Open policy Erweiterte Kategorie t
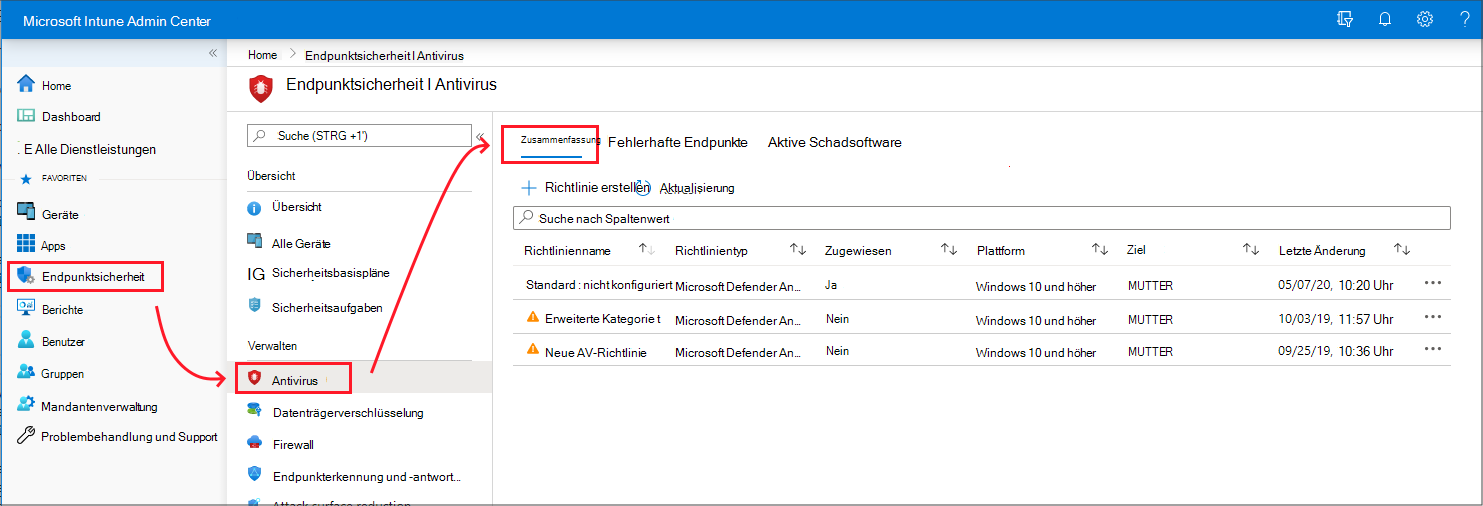The height and width of the screenshot is (506, 1483). click(603, 318)
